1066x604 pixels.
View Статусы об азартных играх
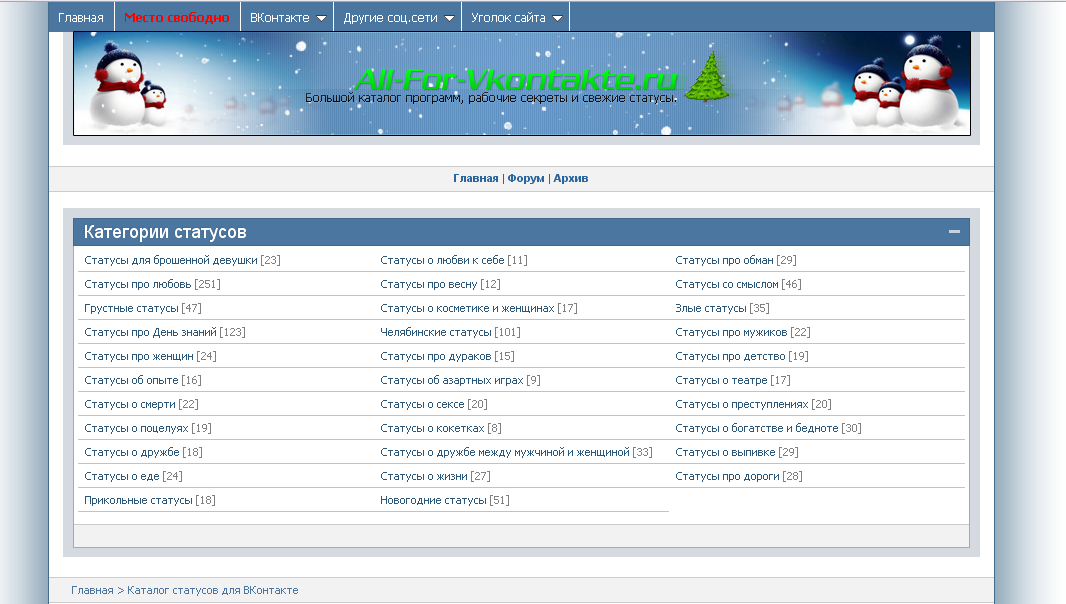click(x=451, y=380)
